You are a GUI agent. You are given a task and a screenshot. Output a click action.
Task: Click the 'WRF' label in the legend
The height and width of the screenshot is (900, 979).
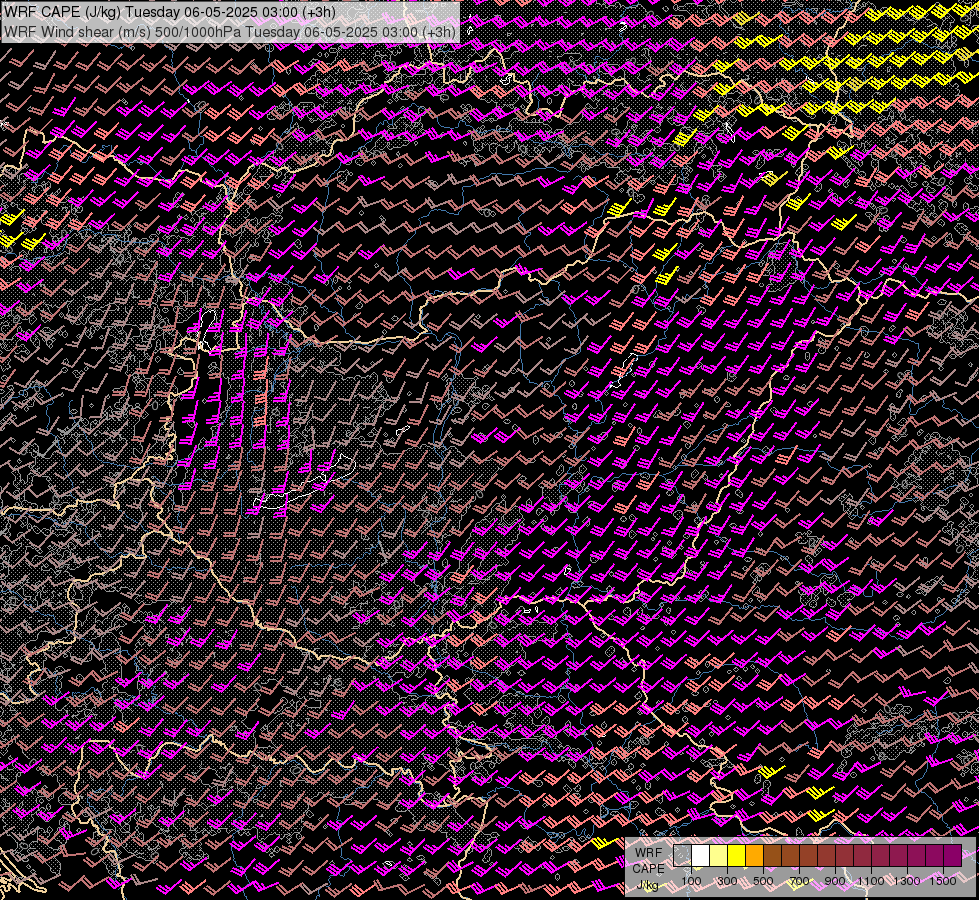point(649,853)
